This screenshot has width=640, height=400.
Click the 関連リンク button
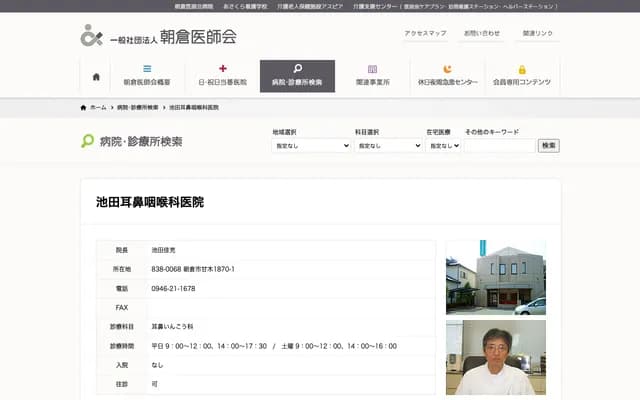(537, 34)
